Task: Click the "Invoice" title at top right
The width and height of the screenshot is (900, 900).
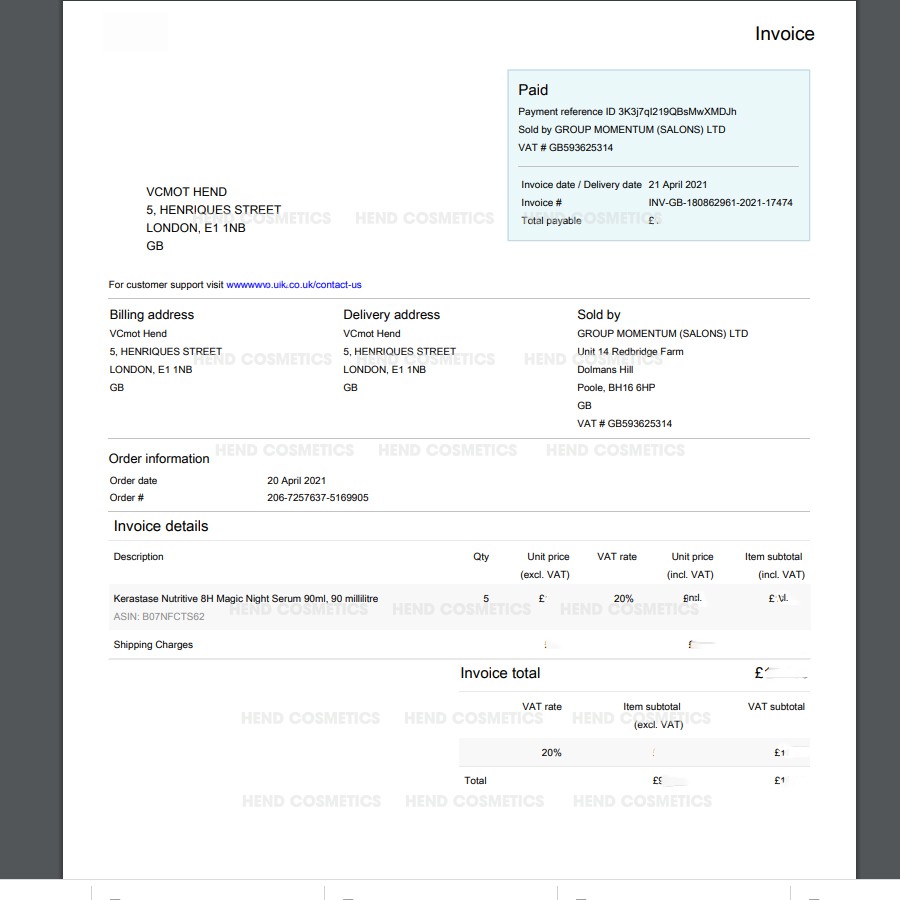Action: click(785, 34)
